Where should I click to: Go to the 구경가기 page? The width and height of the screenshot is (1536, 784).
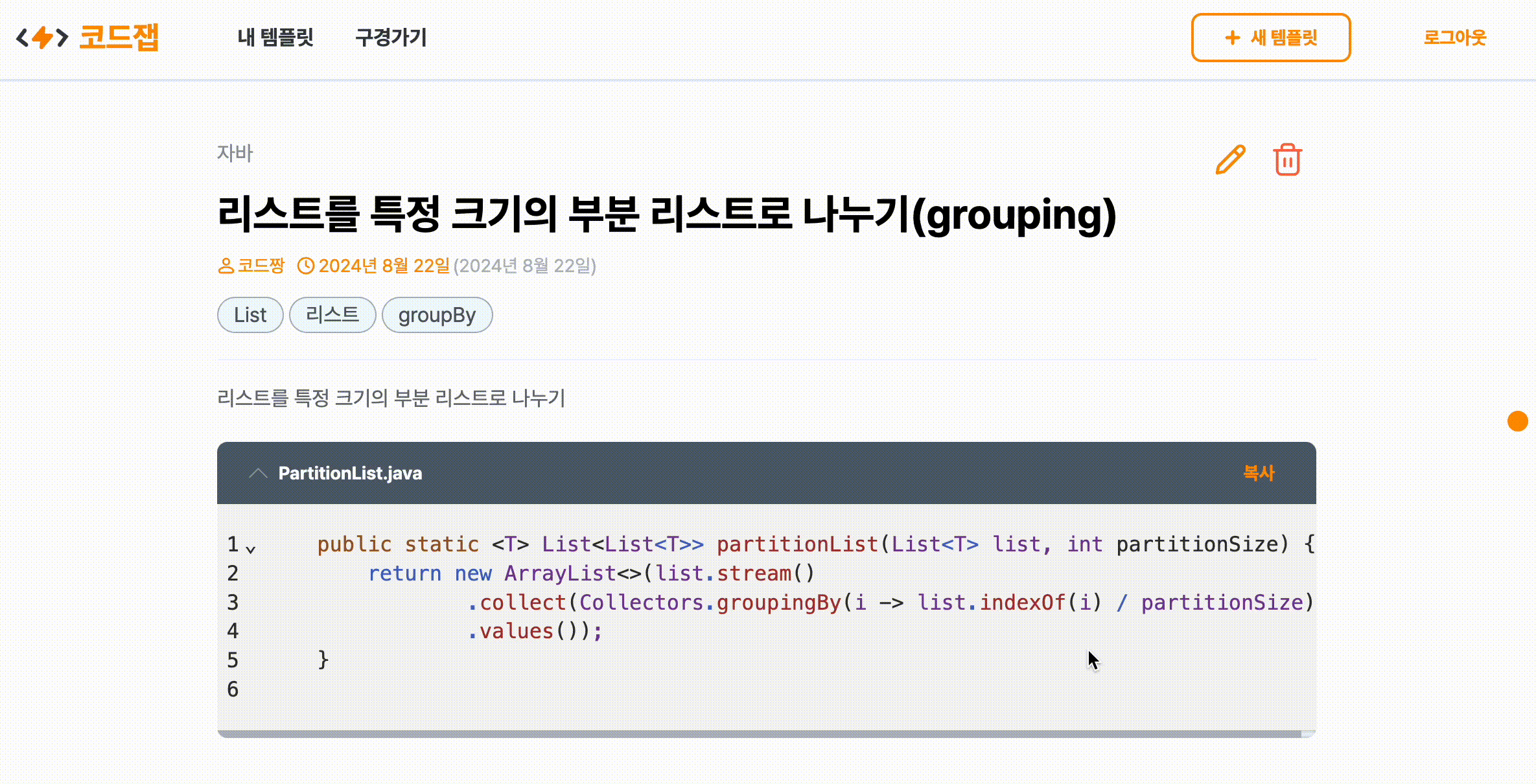click(391, 38)
